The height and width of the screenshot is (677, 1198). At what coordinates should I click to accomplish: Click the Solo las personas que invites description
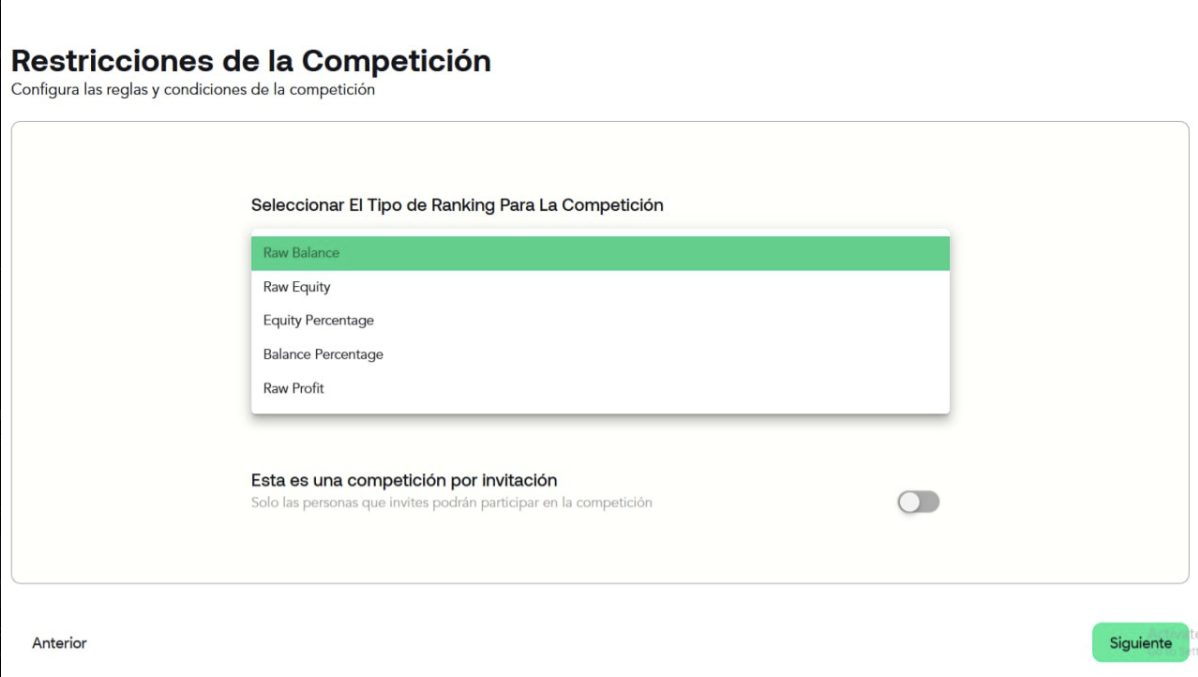[x=451, y=503]
